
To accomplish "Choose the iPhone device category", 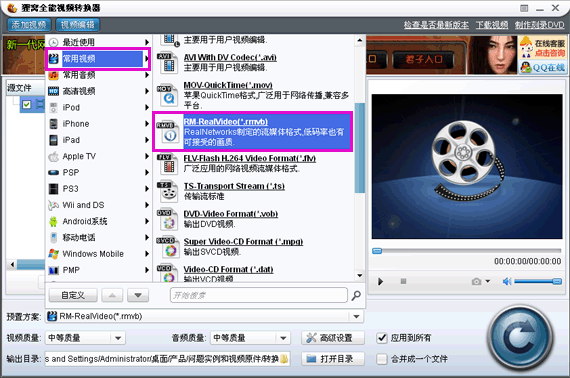I will [99, 124].
